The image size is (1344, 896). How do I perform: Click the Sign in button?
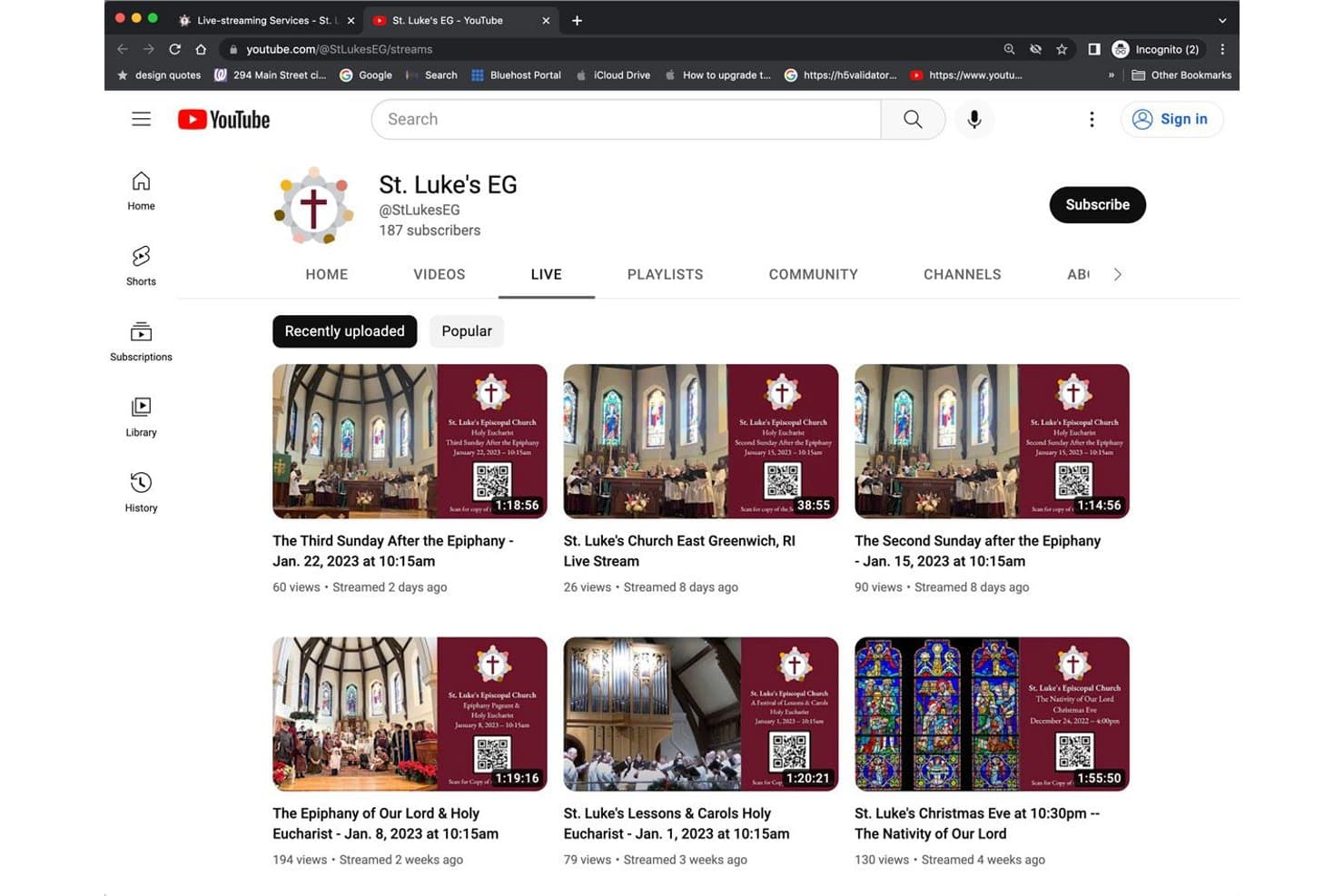pyautogui.click(x=1171, y=119)
